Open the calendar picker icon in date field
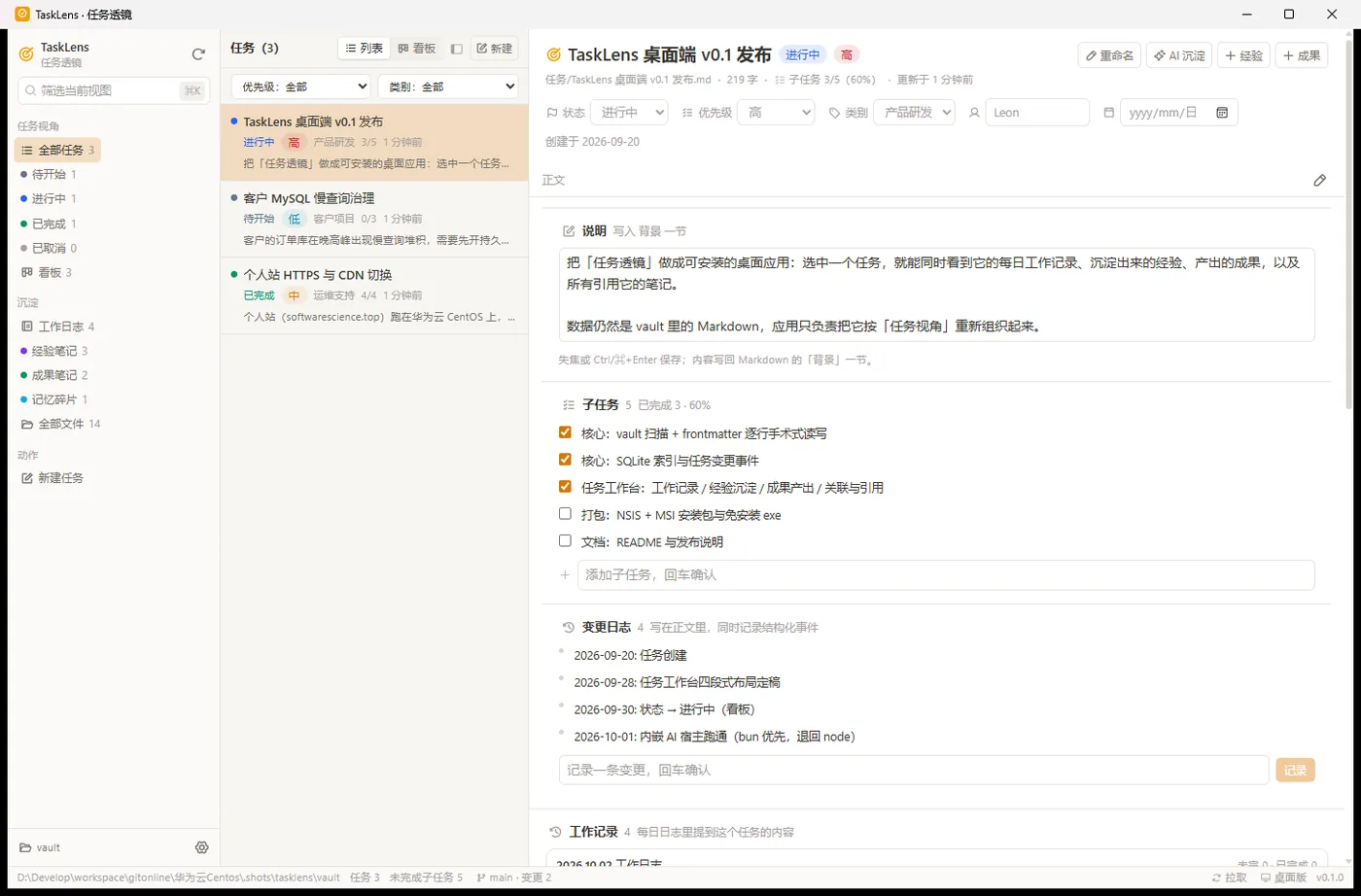The height and width of the screenshot is (896, 1361). (1222, 113)
